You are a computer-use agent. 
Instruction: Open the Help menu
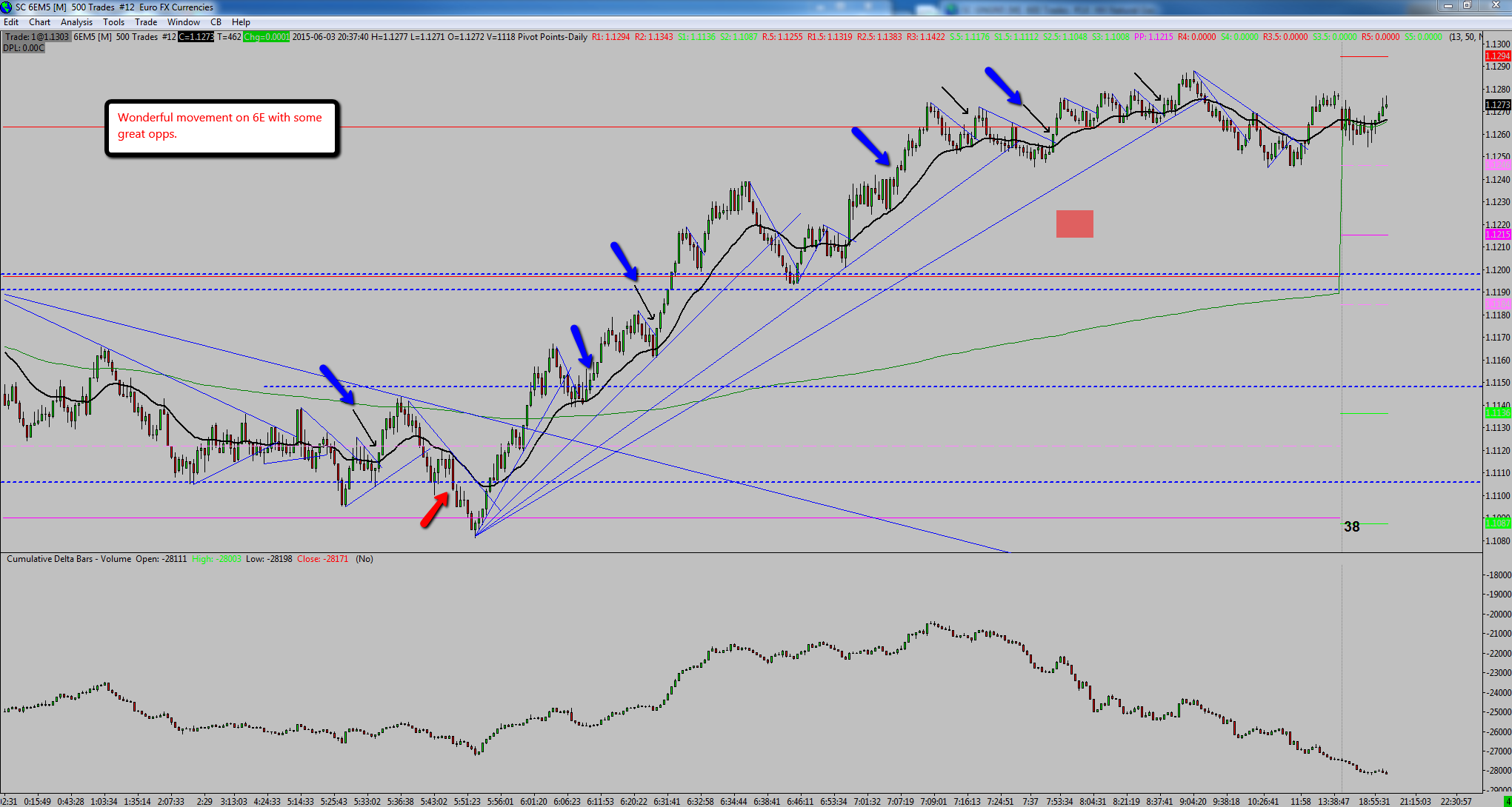click(x=241, y=22)
